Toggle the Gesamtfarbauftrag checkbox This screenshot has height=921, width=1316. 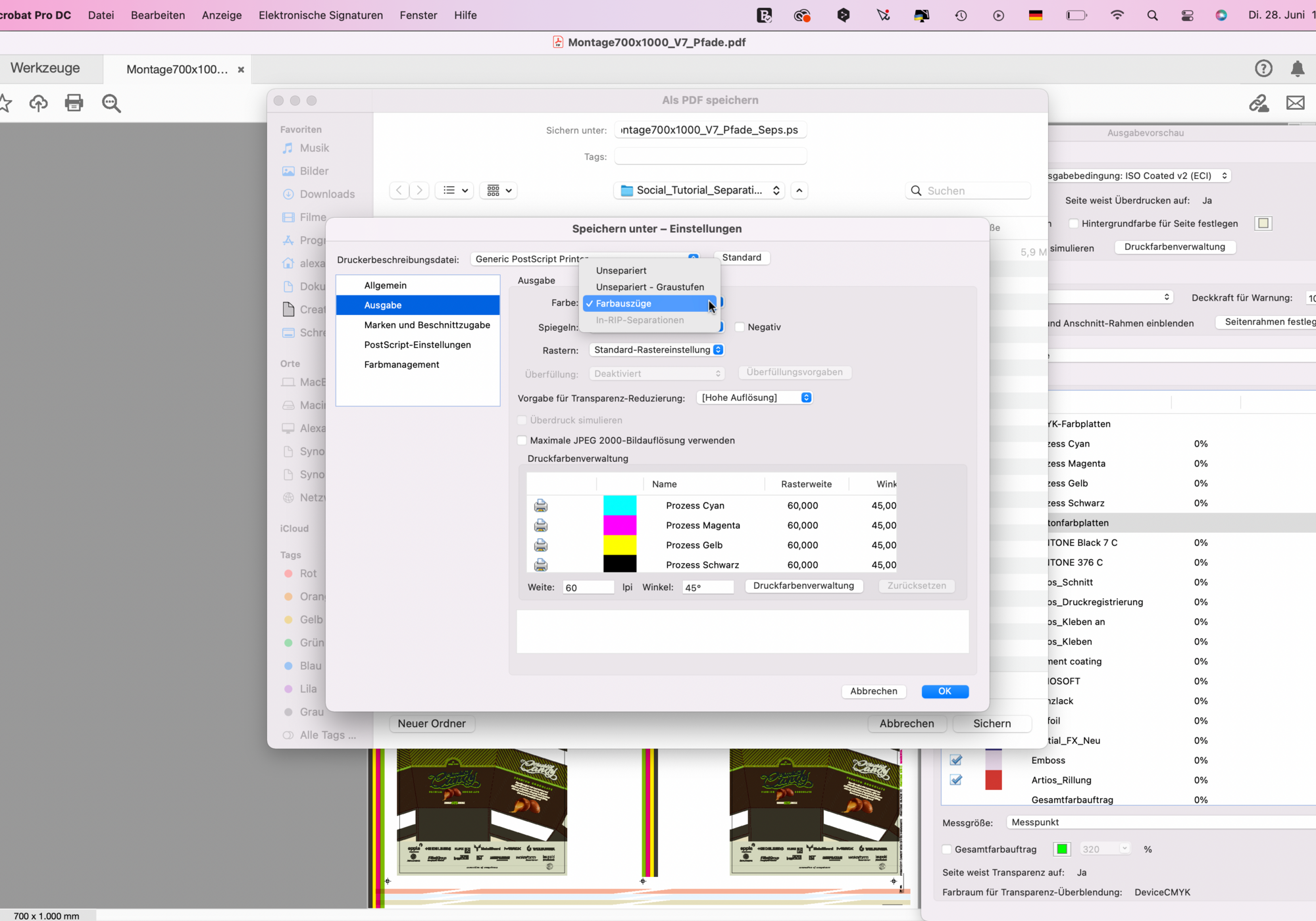tap(948, 849)
